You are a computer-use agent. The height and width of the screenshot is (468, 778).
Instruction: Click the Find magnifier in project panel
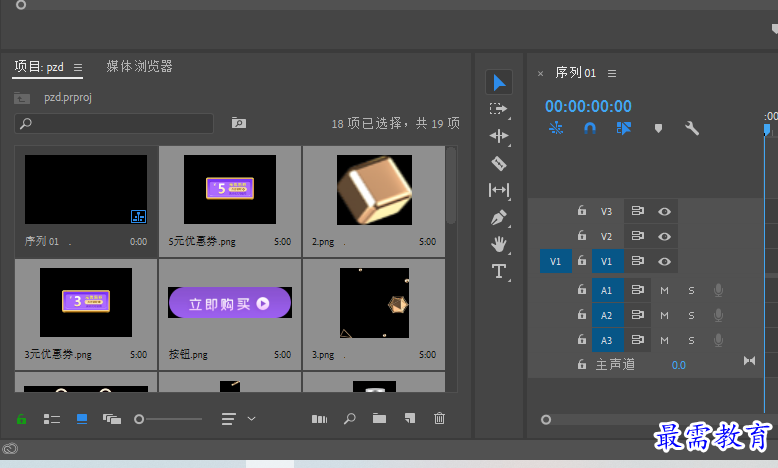click(x=350, y=419)
